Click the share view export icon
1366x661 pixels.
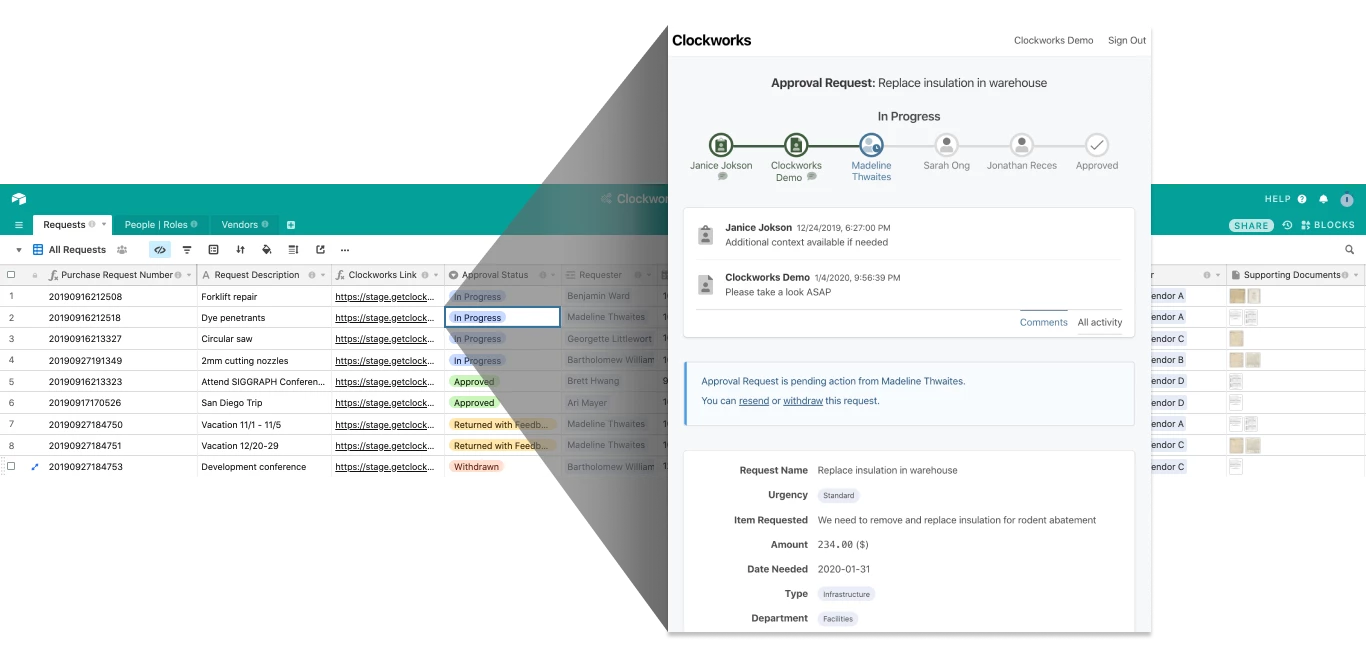point(320,250)
